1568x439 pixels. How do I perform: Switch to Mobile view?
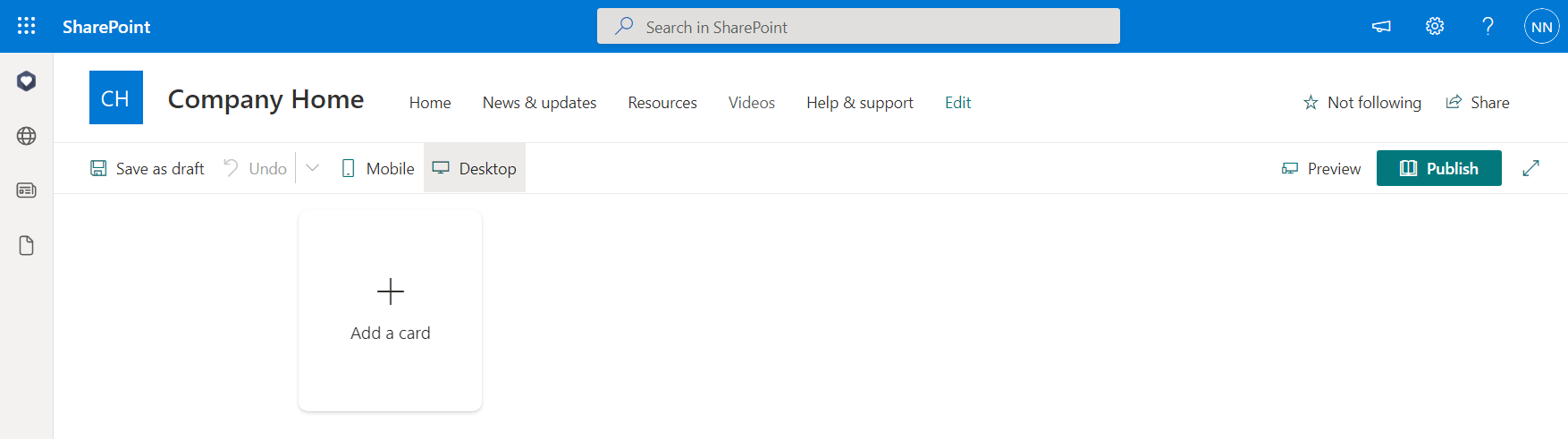coord(378,168)
